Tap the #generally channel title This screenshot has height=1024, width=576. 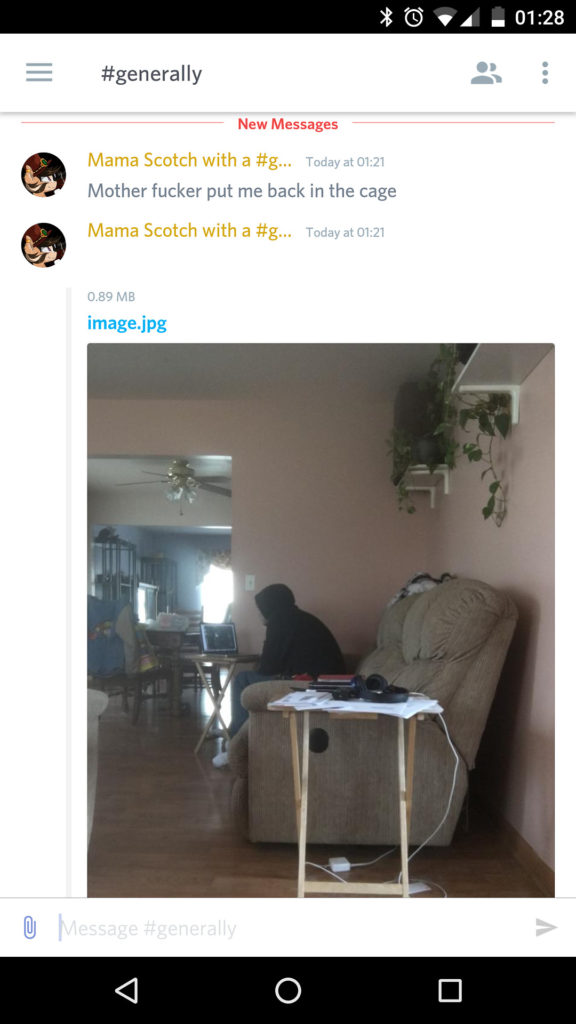[x=152, y=74]
